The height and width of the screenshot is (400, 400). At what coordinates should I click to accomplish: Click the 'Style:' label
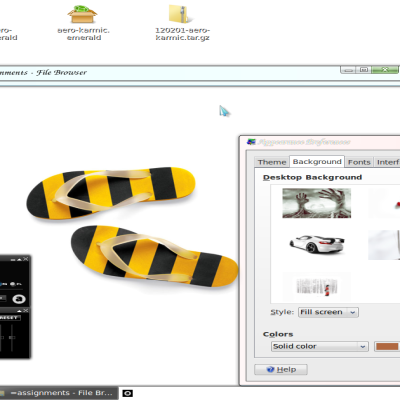pos(282,312)
